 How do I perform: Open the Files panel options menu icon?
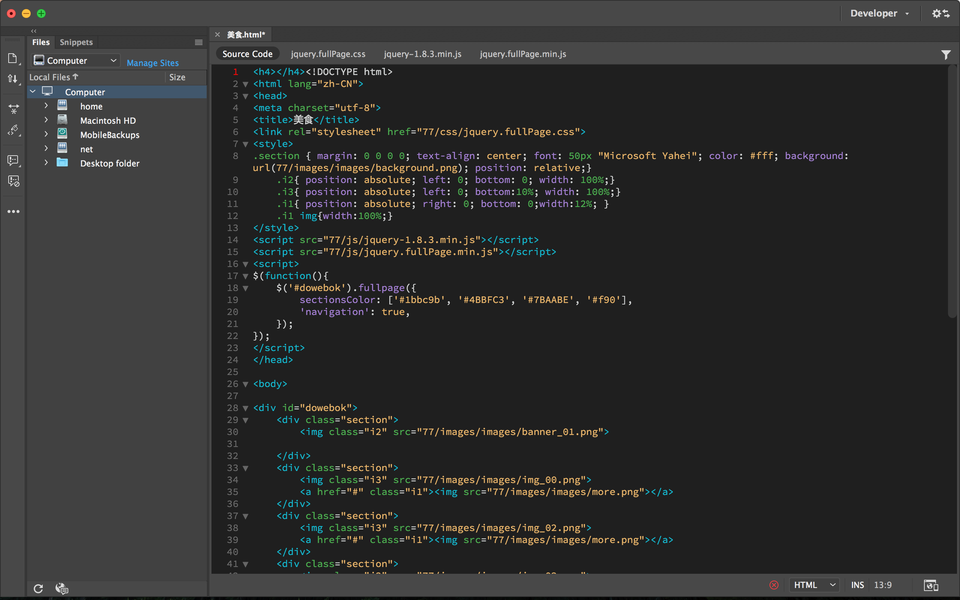click(198, 42)
